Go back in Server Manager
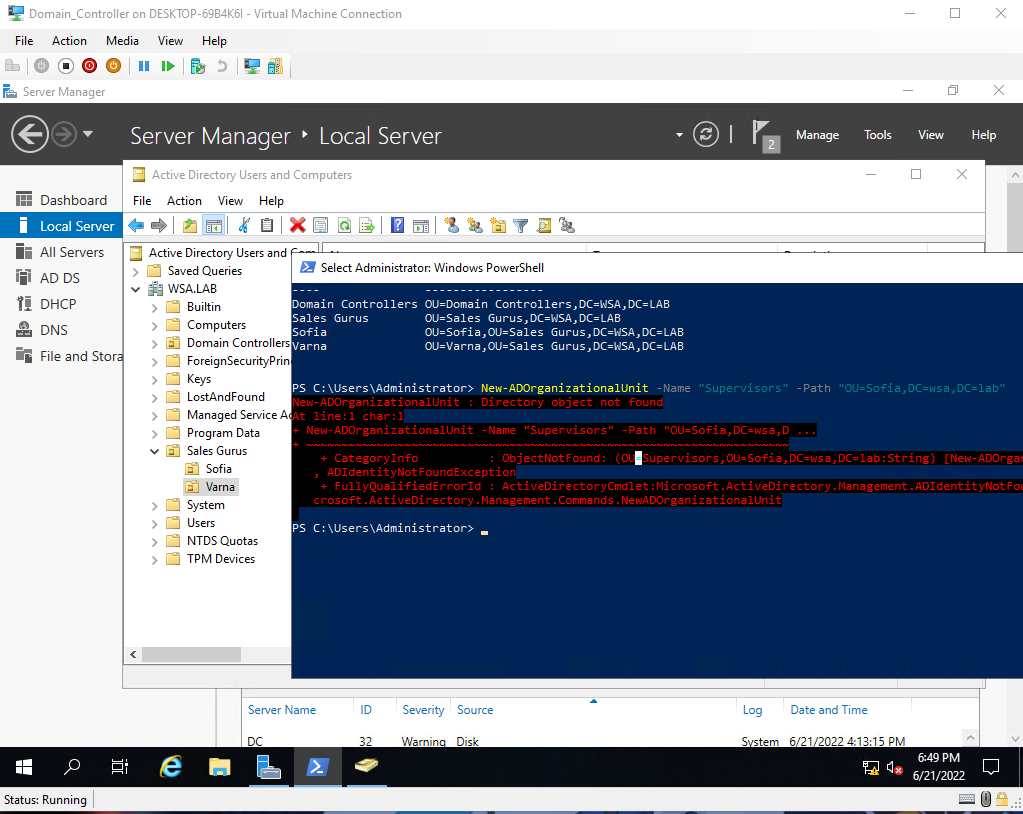Image resolution: width=1023 pixels, height=814 pixels. [29, 134]
